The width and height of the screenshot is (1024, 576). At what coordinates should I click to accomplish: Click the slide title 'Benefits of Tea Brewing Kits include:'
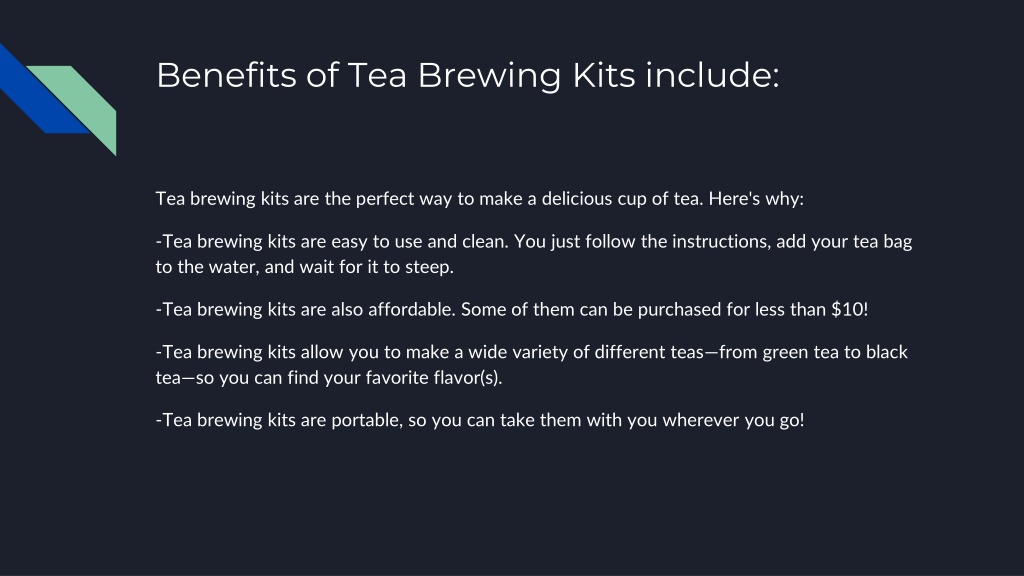[x=468, y=75]
